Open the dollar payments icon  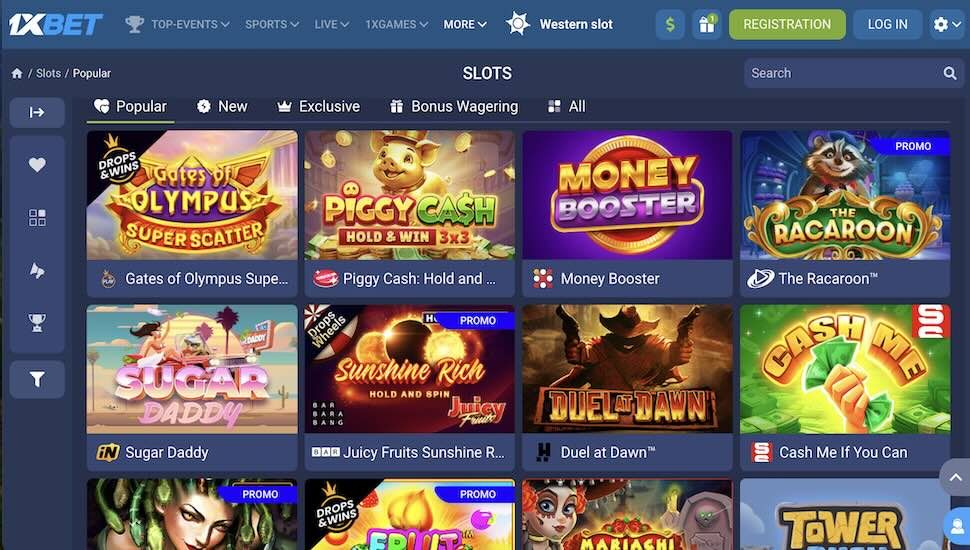coord(670,25)
